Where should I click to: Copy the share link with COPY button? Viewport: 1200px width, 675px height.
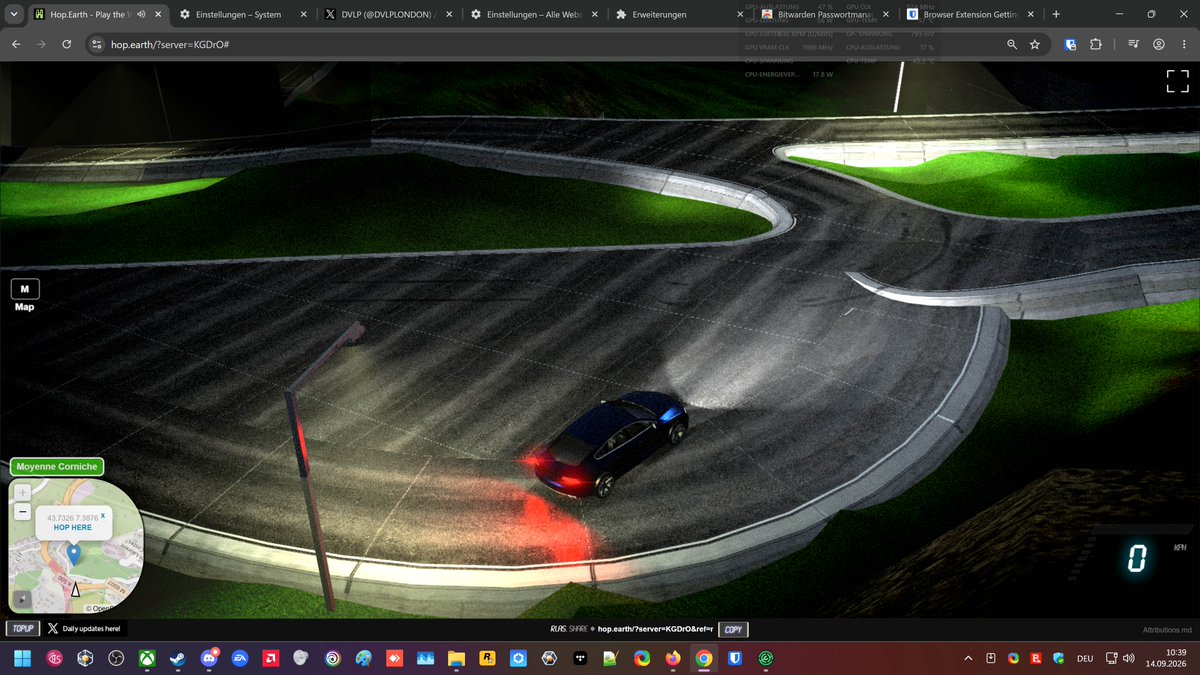click(x=733, y=630)
